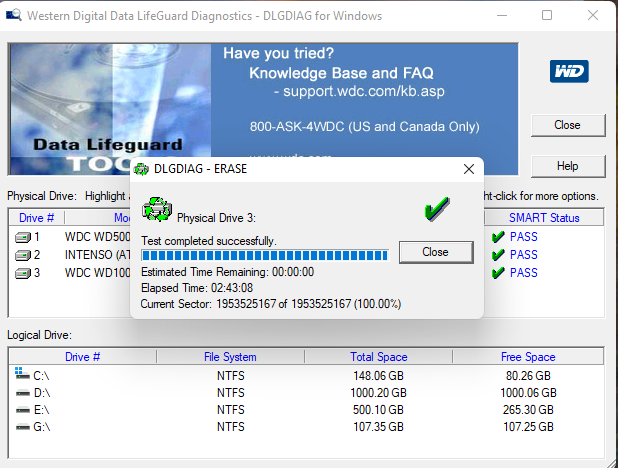Select the WDC WD500 drive row text
The width and height of the screenshot is (618, 468).
pyautogui.click(x=97, y=237)
